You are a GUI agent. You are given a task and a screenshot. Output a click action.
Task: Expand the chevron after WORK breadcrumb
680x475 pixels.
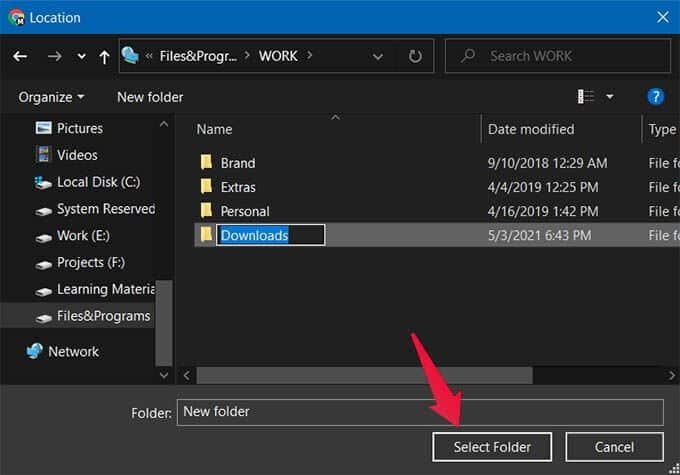pos(310,56)
